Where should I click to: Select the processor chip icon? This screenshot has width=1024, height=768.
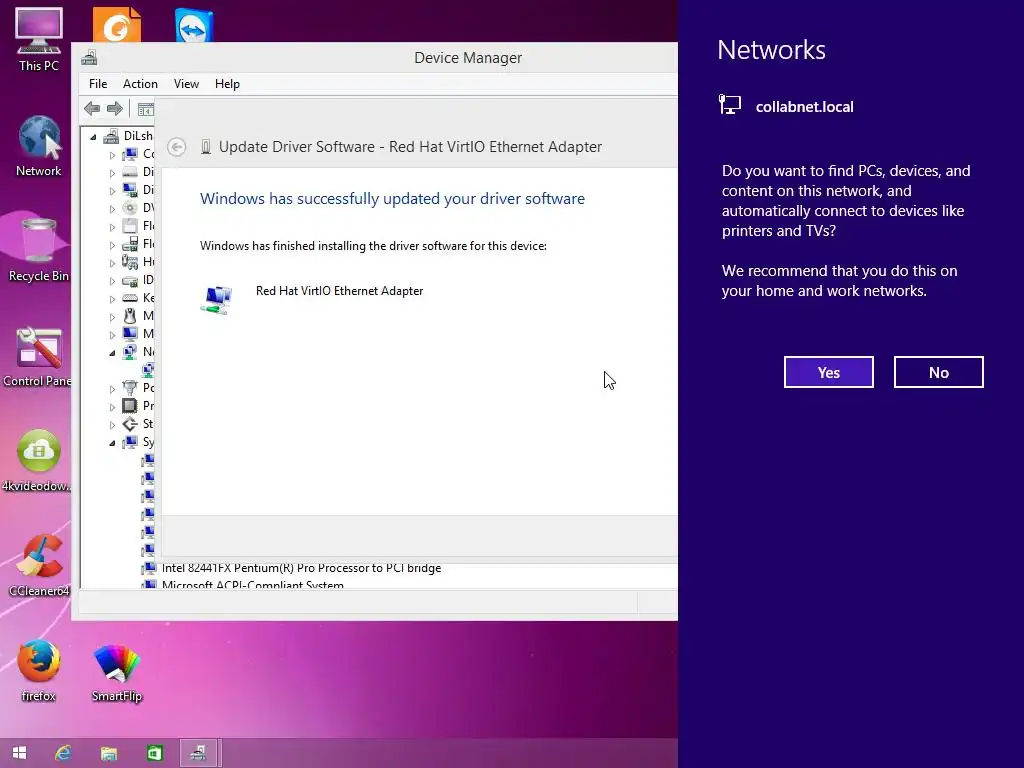click(131, 406)
